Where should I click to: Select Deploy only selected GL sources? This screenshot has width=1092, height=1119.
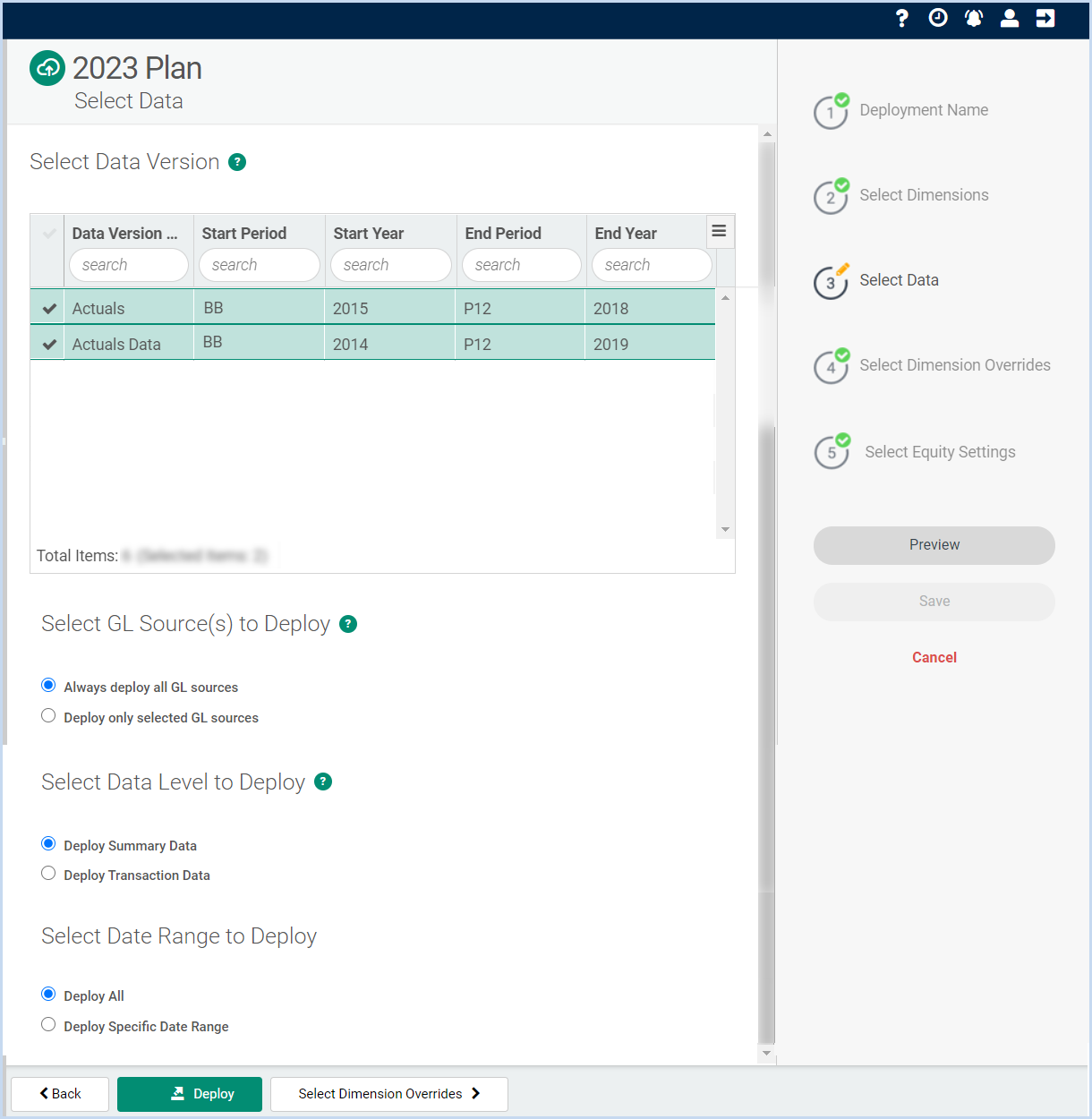[48, 716]
